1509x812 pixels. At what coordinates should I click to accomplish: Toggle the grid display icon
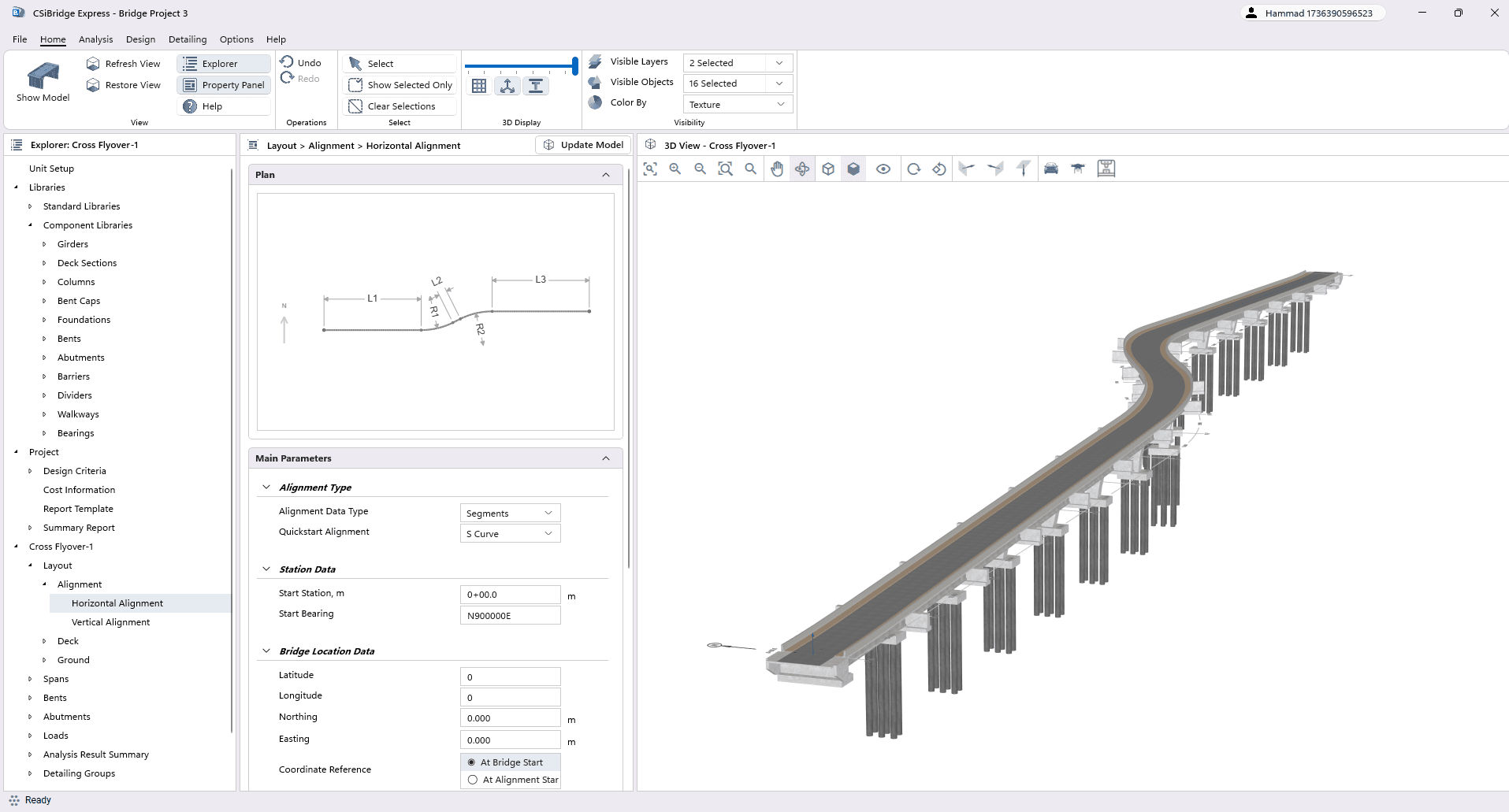pyautogui.click(x=479, y=86)
